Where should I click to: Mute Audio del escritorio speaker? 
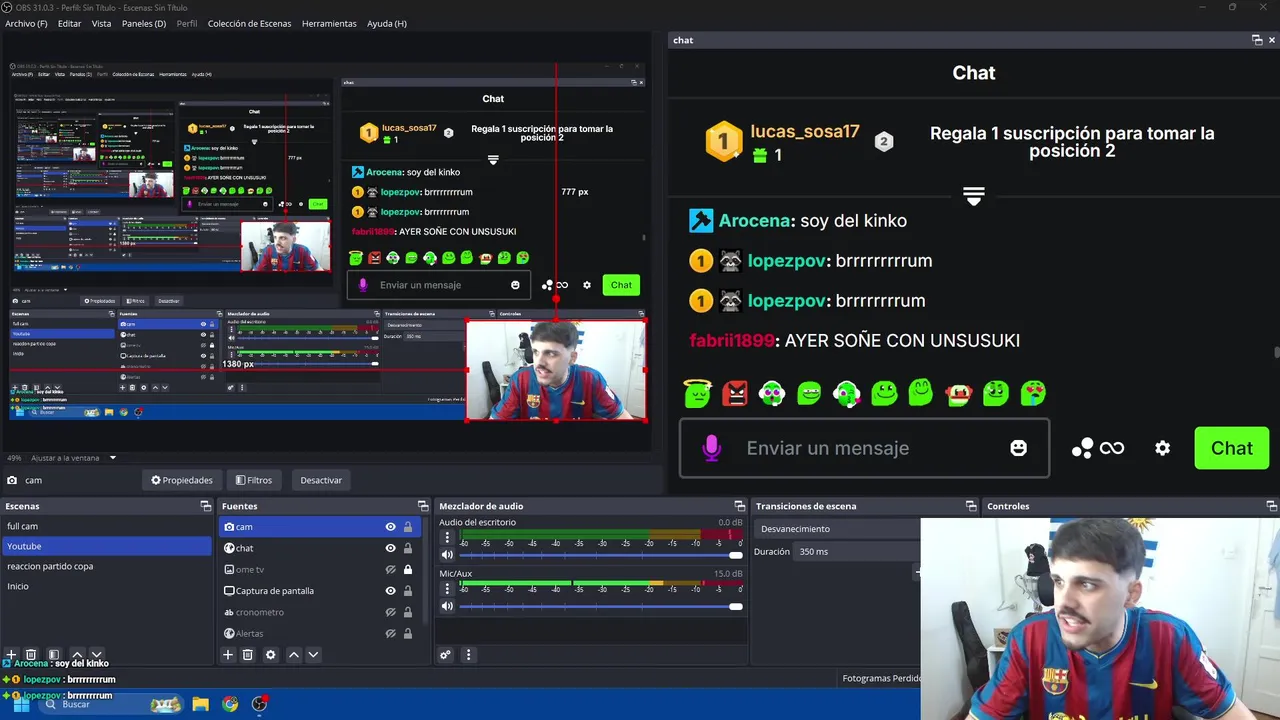[447, 555]
